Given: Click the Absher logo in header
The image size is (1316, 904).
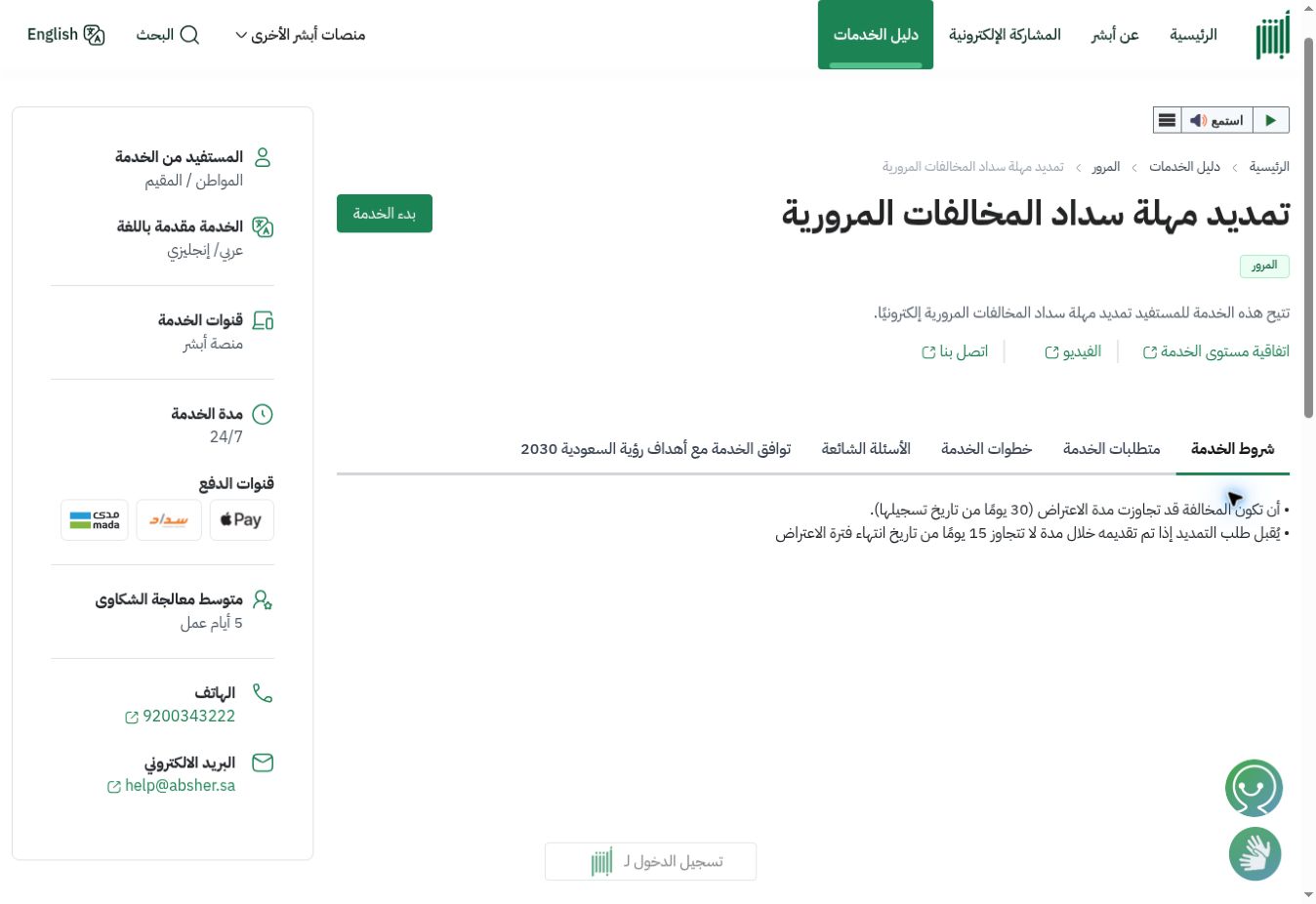Looking at the screenshot, I should point(1272,36).
